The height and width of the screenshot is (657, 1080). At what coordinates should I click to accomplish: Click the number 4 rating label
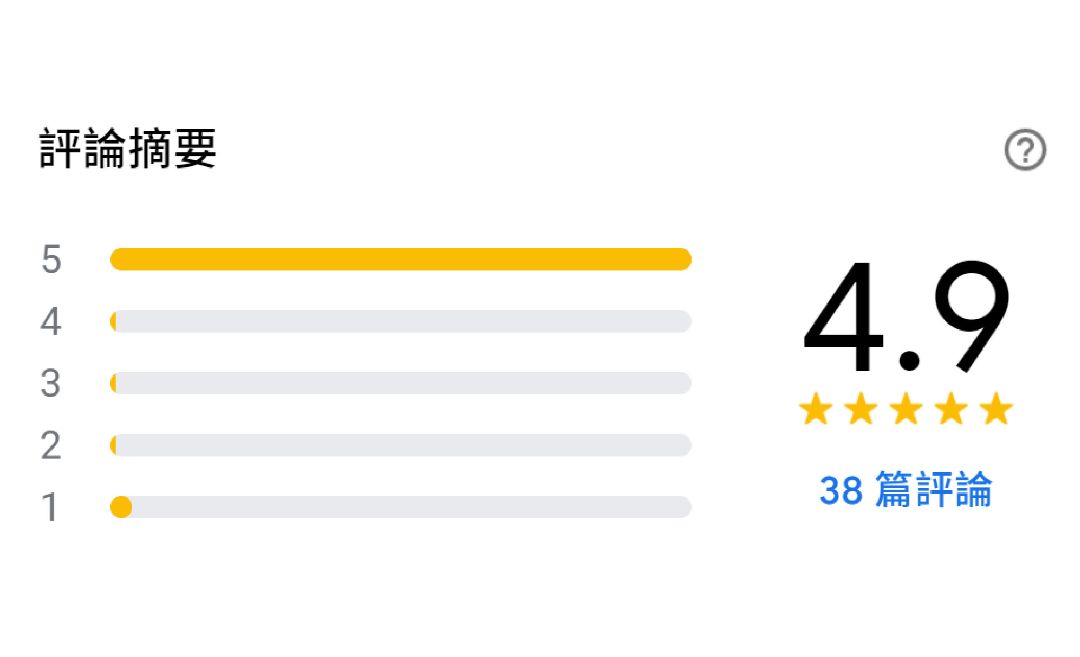pyautogui.click(x=51, y=322)
